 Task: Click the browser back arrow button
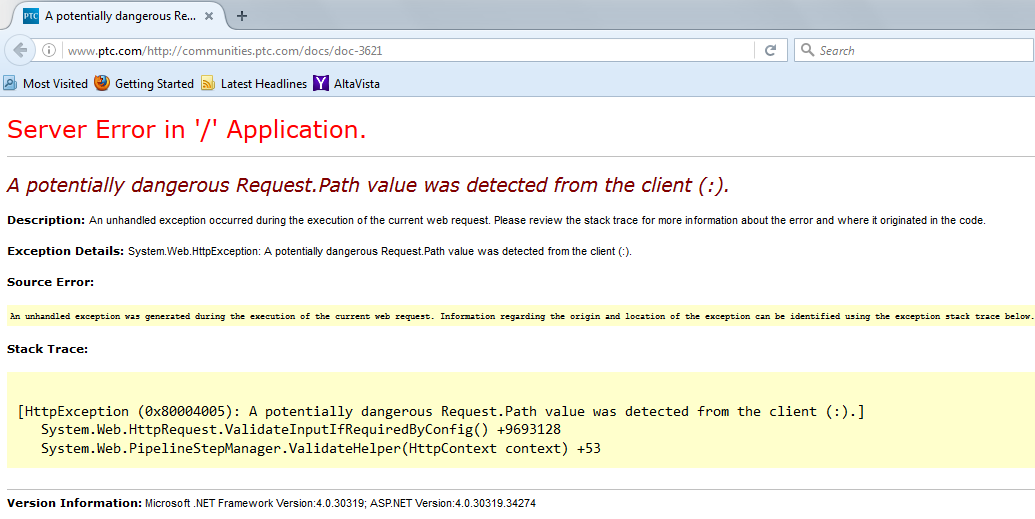20,50
